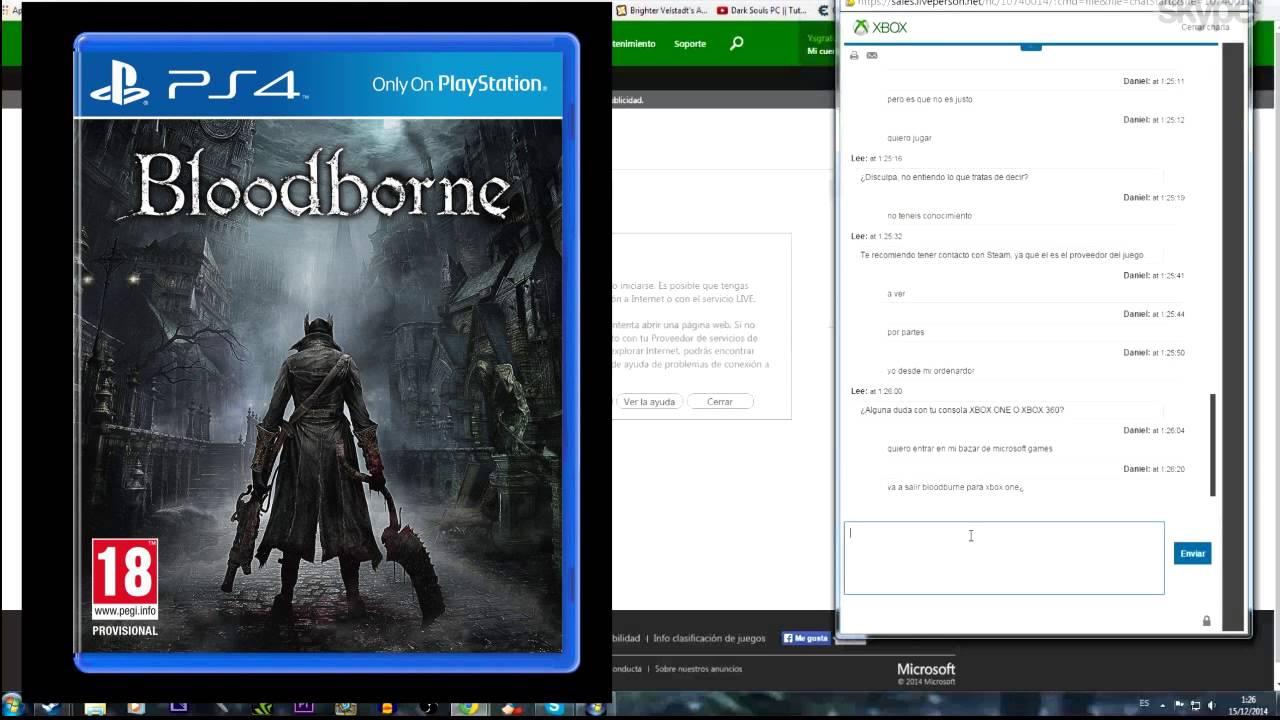Screen dimensions: 1280x720
Task: Click message 'quiero entrar en mi bazar de microsoft games'
Action: coord(970,449)
